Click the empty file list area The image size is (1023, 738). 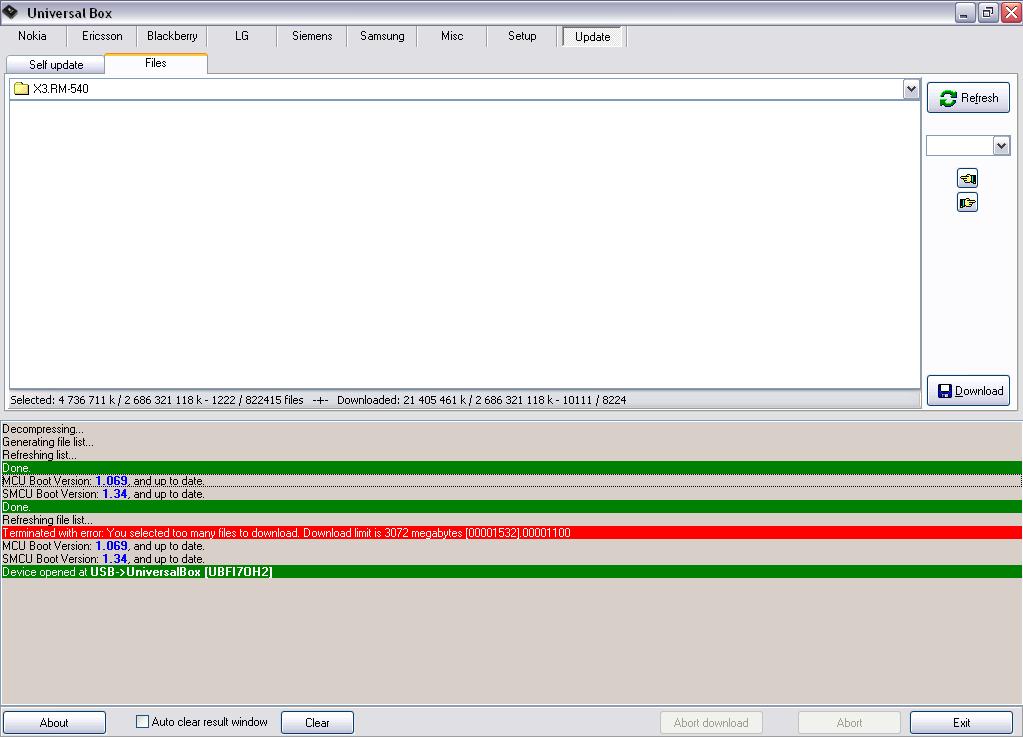(x=465, y=244)
